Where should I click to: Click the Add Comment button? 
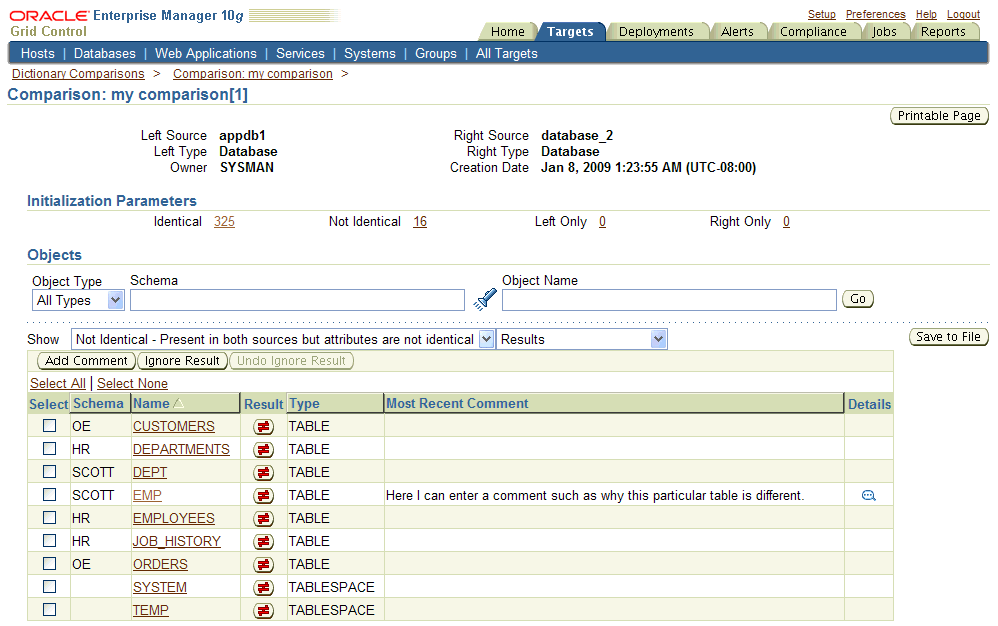[86, 361]
